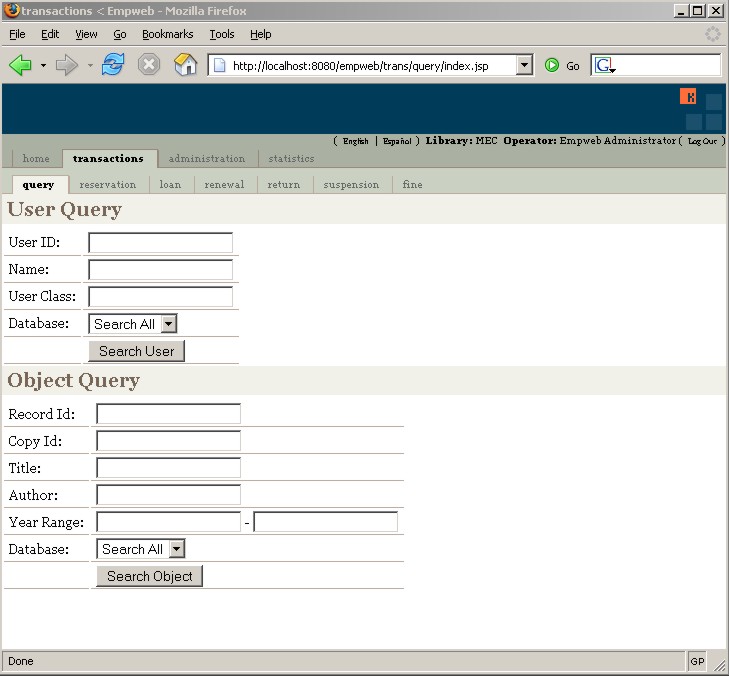Click the Stop loading icon
Screen dimensions: 729x676
pyautogui.click(x=149, y=65)
